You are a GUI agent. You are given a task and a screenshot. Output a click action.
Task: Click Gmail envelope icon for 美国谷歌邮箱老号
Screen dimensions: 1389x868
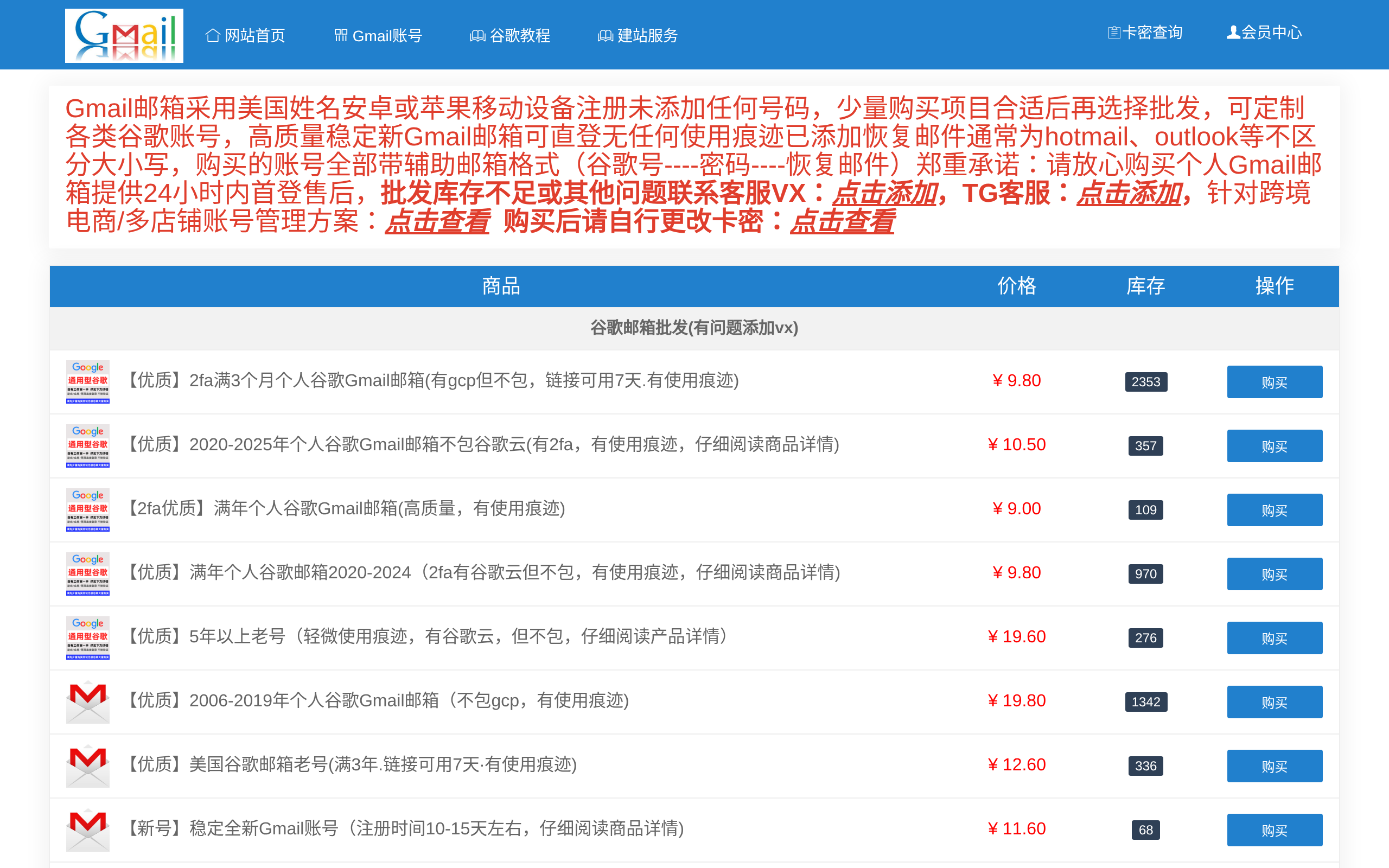pos(88,766)
